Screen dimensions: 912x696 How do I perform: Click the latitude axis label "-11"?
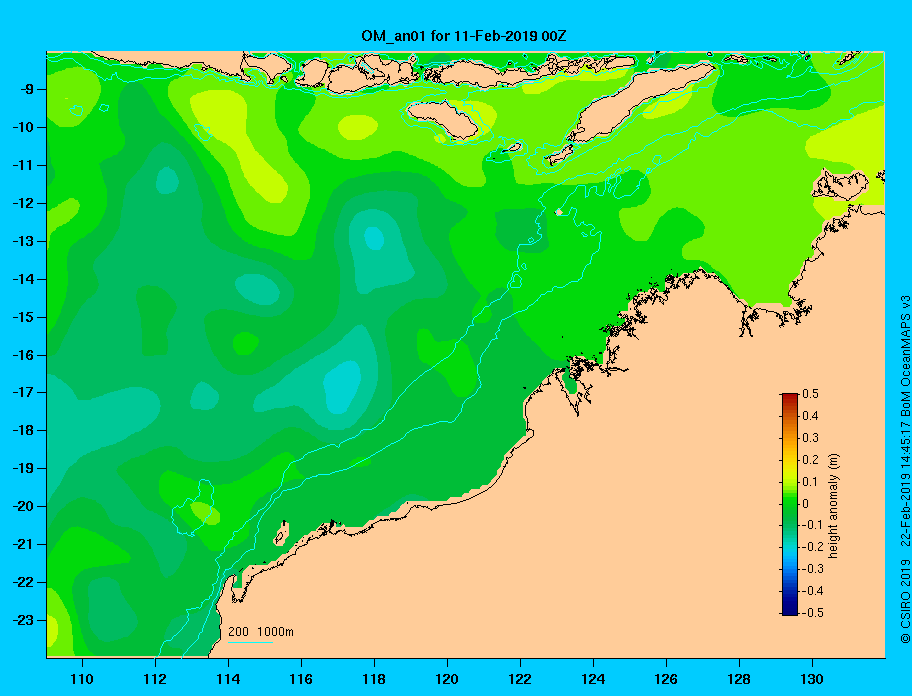tap(23, 165)
